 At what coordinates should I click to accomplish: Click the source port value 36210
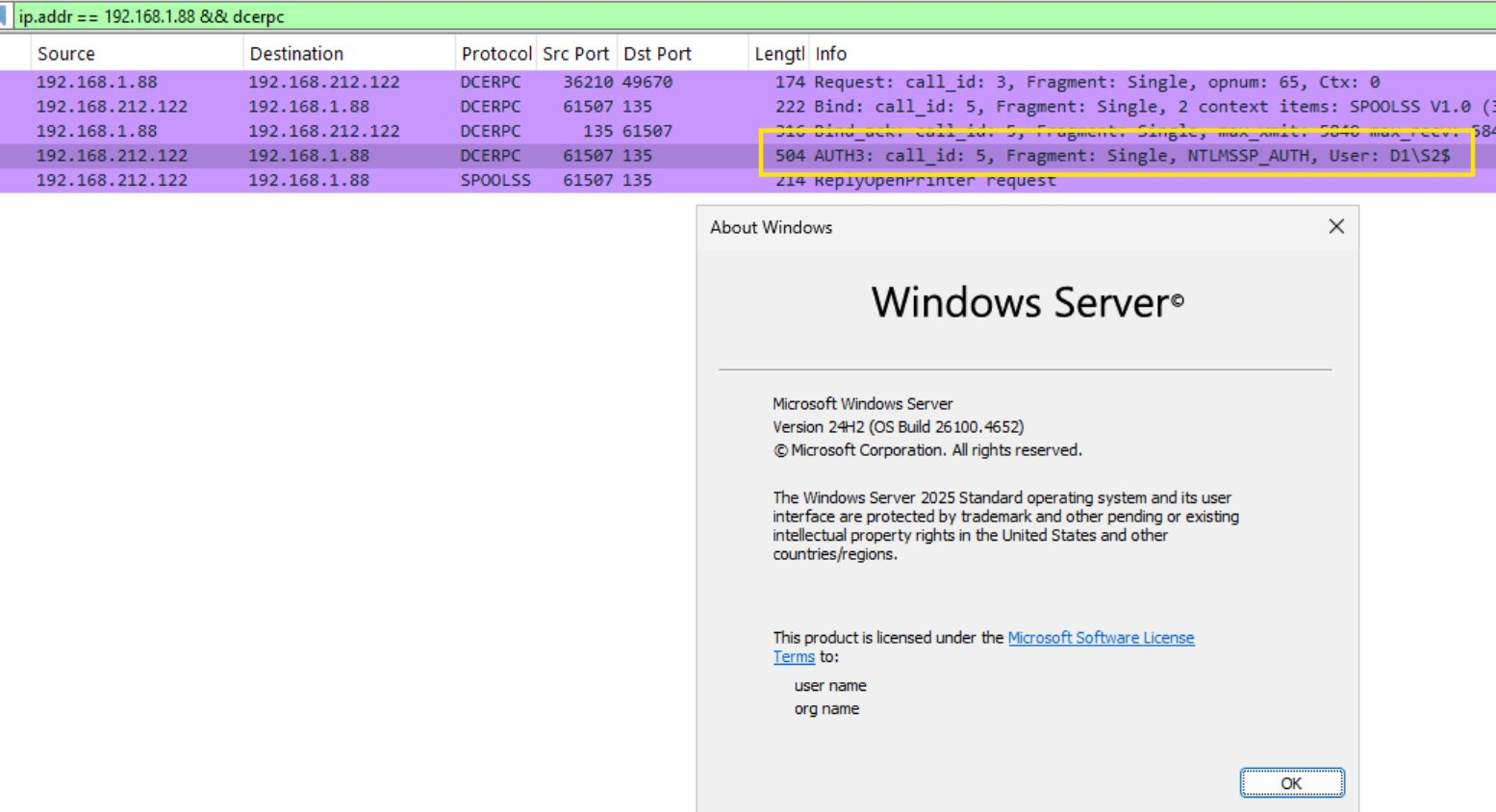click(588, 82)
